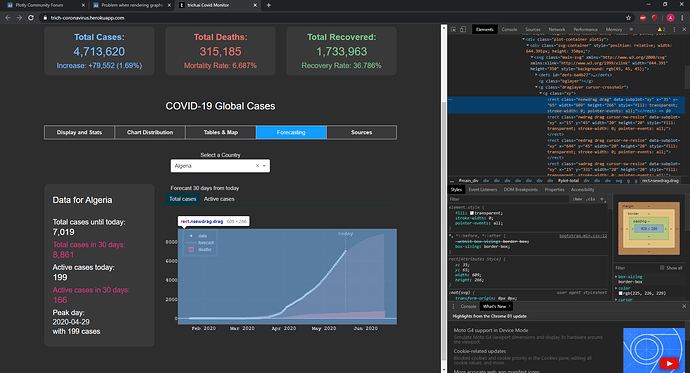690x373 pixels.
Task: Add a new style rule with plus icon
Action: tap(602, 199)
